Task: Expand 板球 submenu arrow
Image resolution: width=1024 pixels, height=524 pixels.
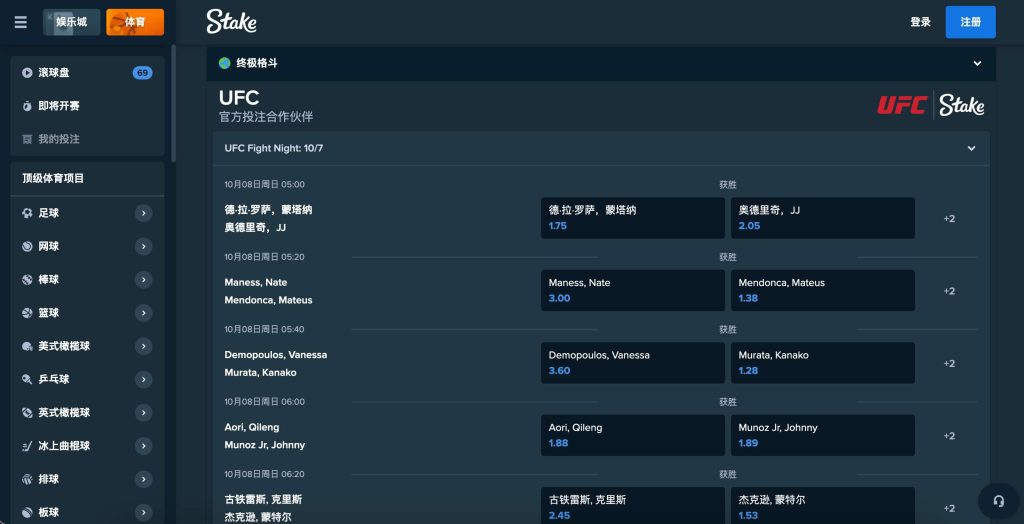Action: tap(144, 513)
